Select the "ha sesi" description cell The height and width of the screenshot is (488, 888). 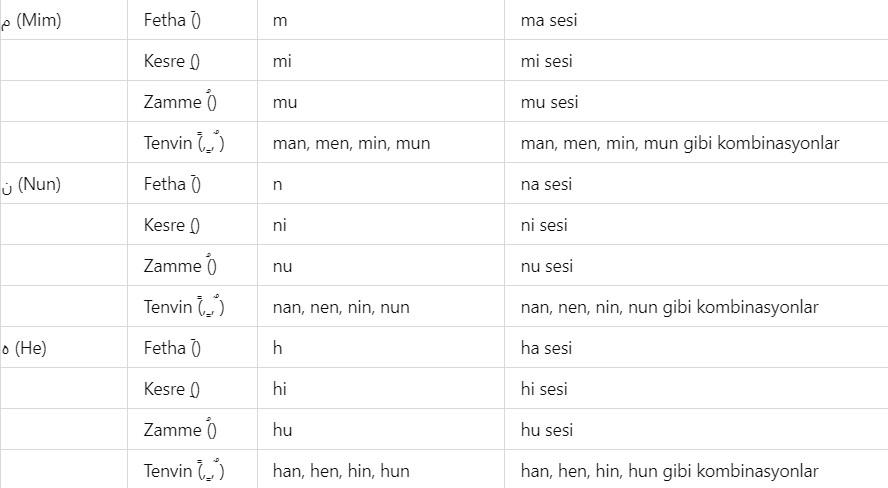(x=547, y=348)
